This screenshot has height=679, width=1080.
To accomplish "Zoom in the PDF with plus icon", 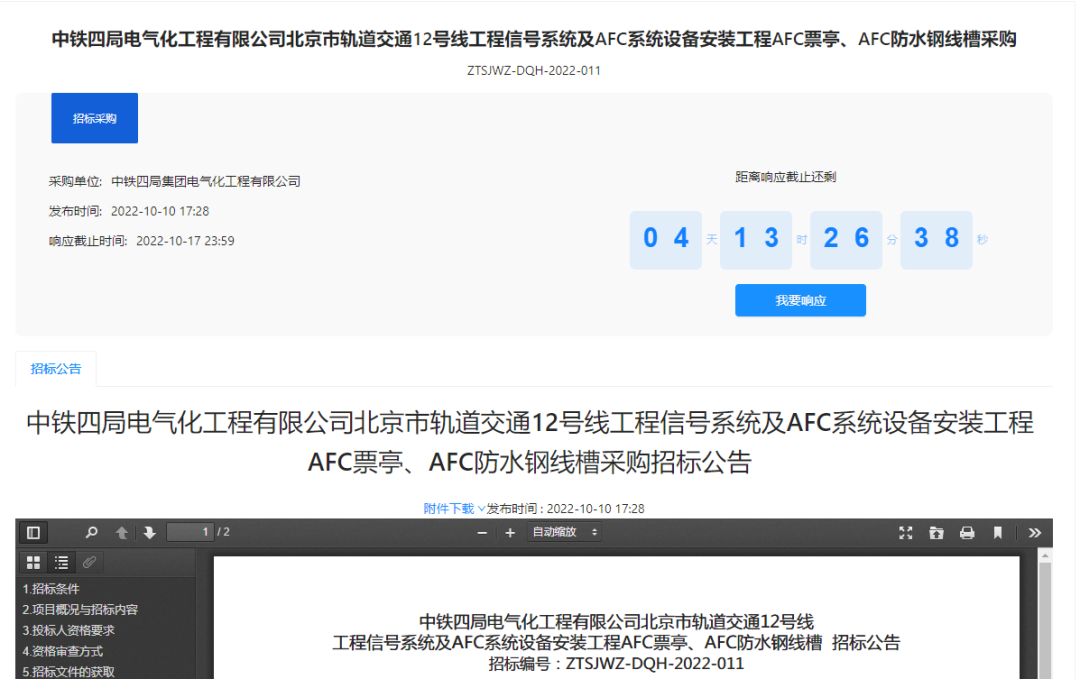I will coord(510,532).
